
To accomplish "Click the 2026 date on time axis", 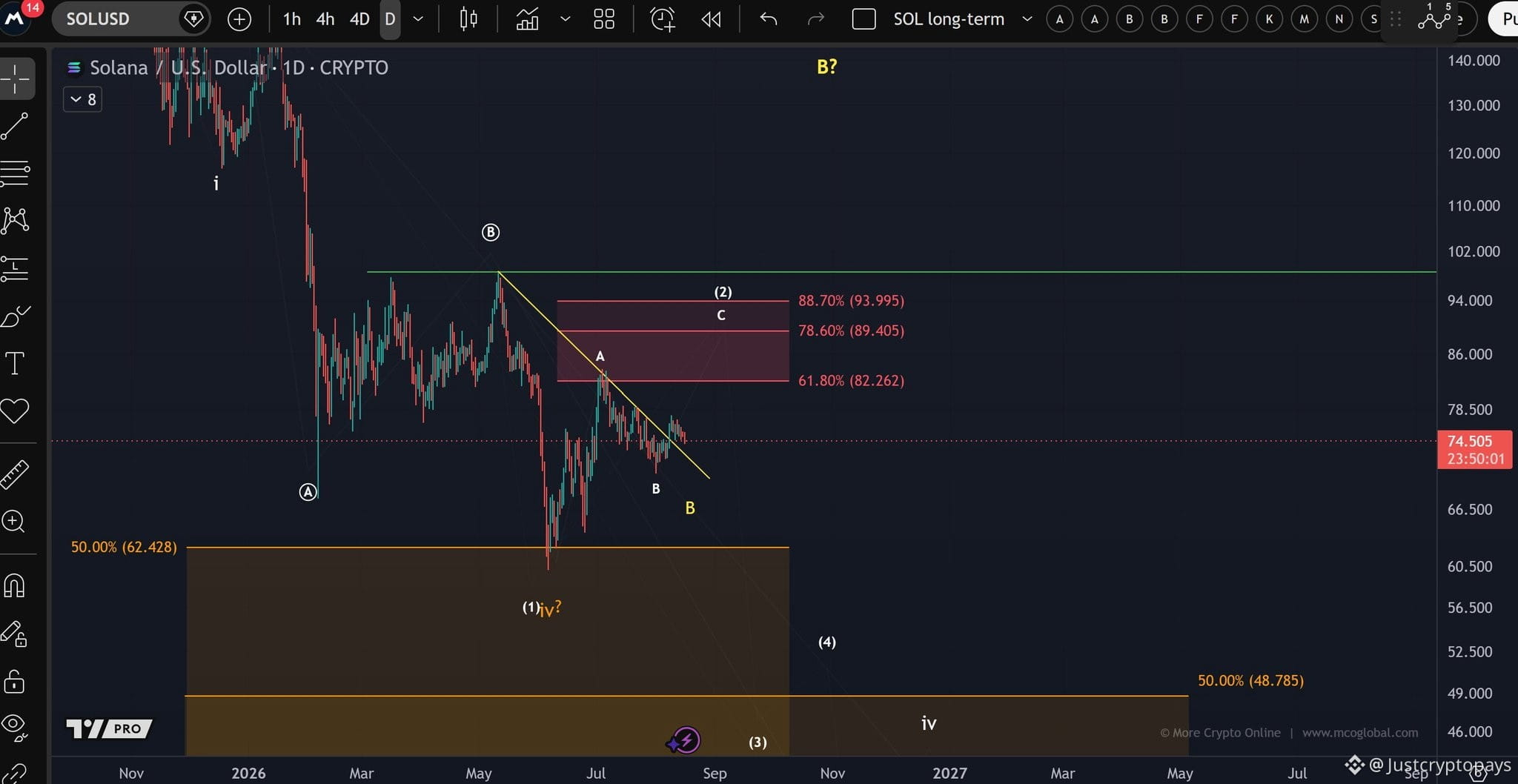I will point(248,773).
